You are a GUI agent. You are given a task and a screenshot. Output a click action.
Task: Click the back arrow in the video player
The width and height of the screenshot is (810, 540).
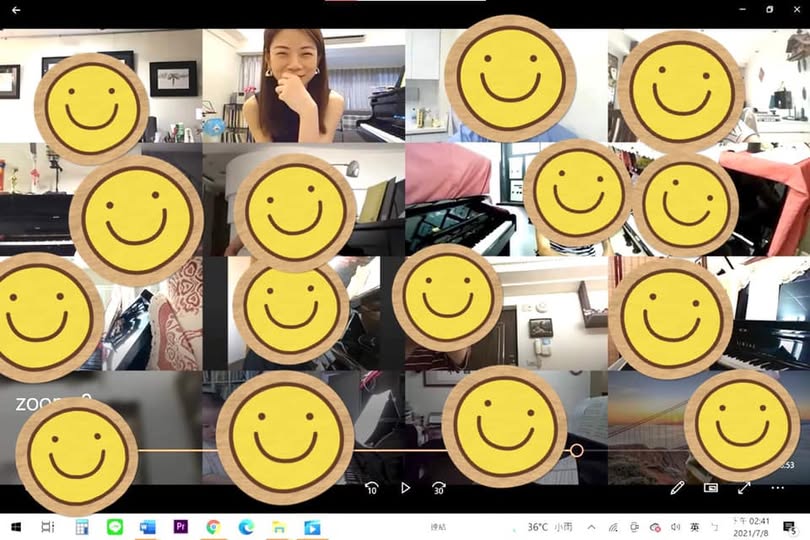15,10
